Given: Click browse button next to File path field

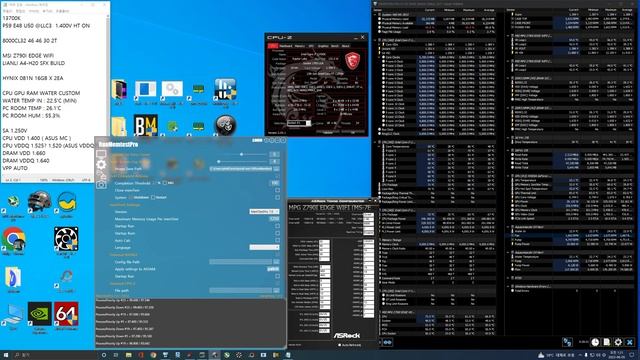Looking at the screenshot, I should (276, 290).
